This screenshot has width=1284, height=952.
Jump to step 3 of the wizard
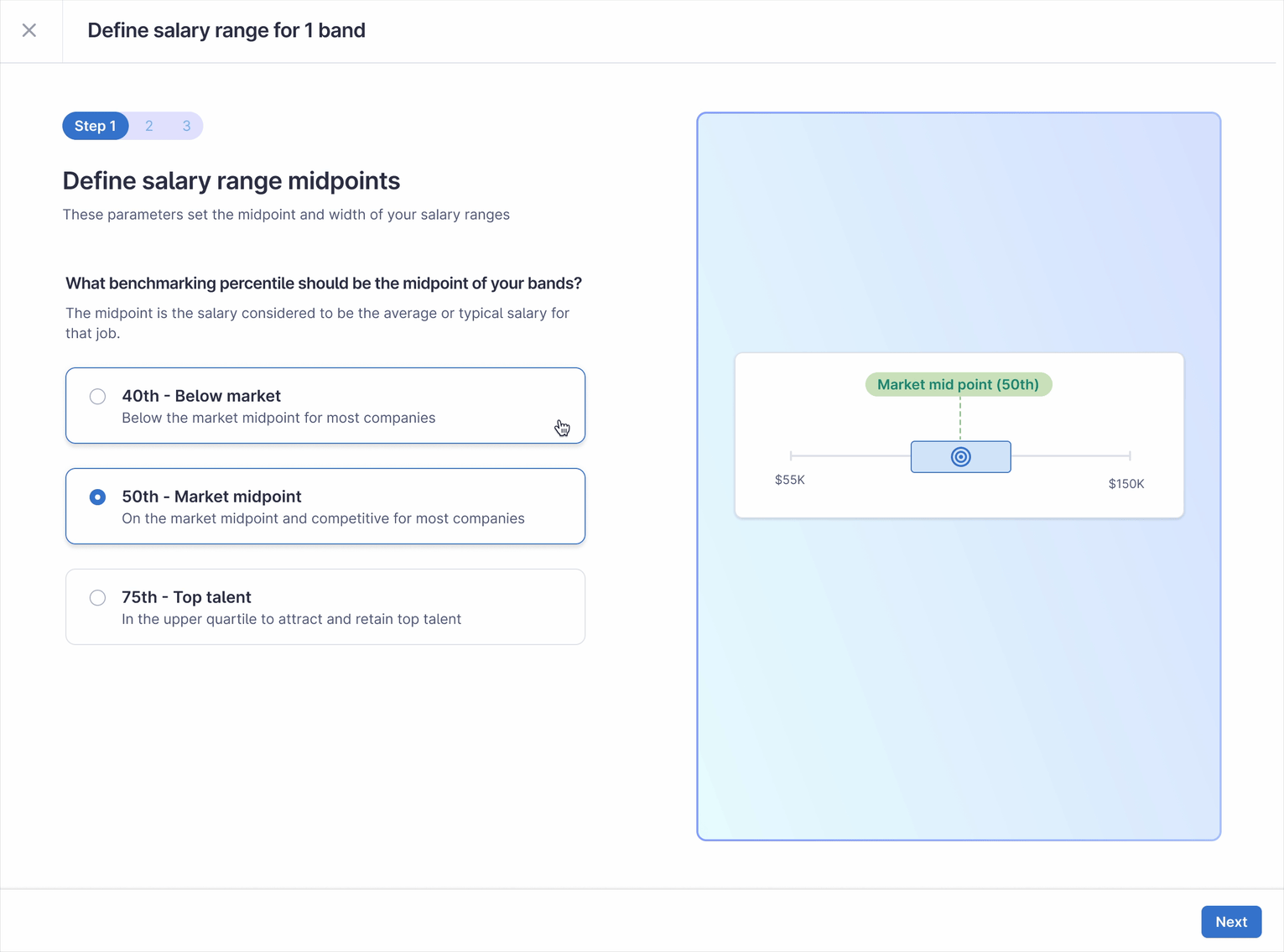point(186,125)
